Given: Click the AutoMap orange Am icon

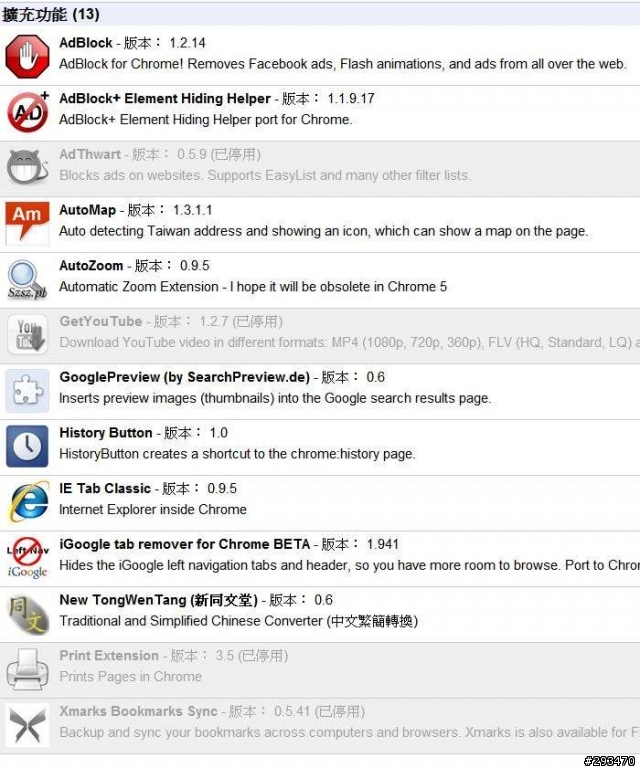Looking at the screenshot, I should tap(27, 223).
